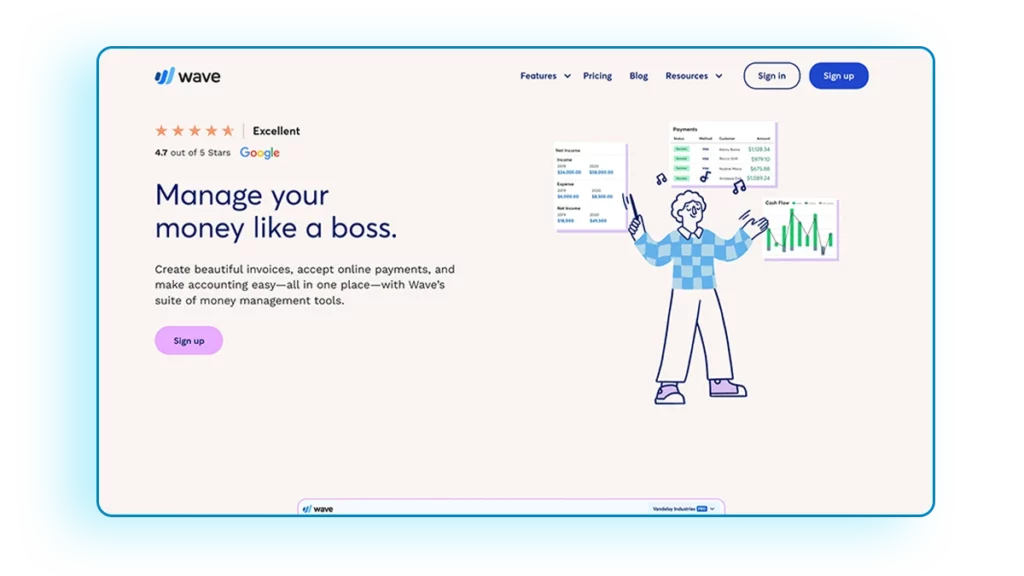Click the 'Manage your money like a boss' headline
Screen dimensions: 1024x576
click(x=276, y=211)
